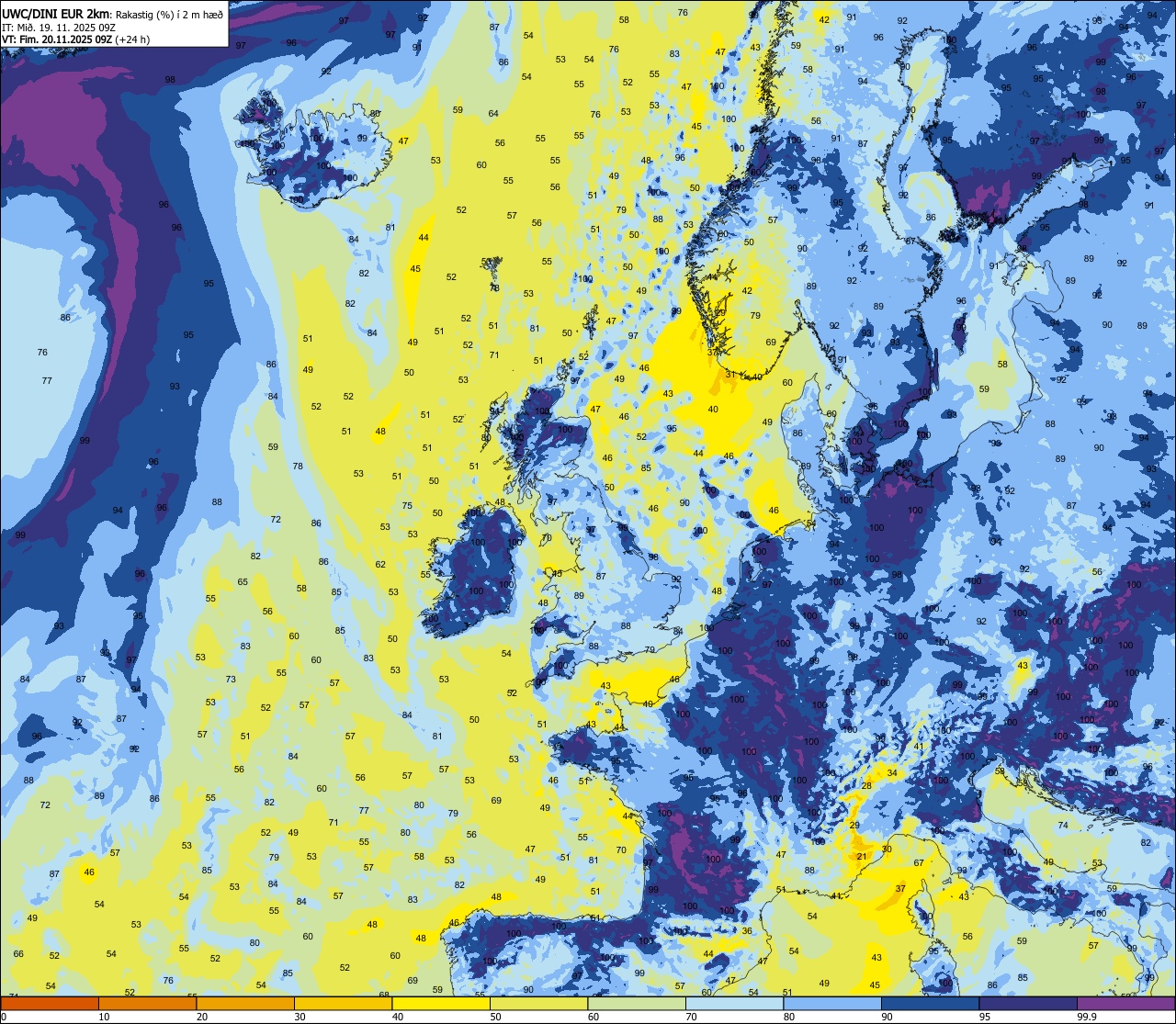The image size is (1176, 1024).
Task: Click the humidity value '75' northwest of Ireland
Action: tap(407, 505)
